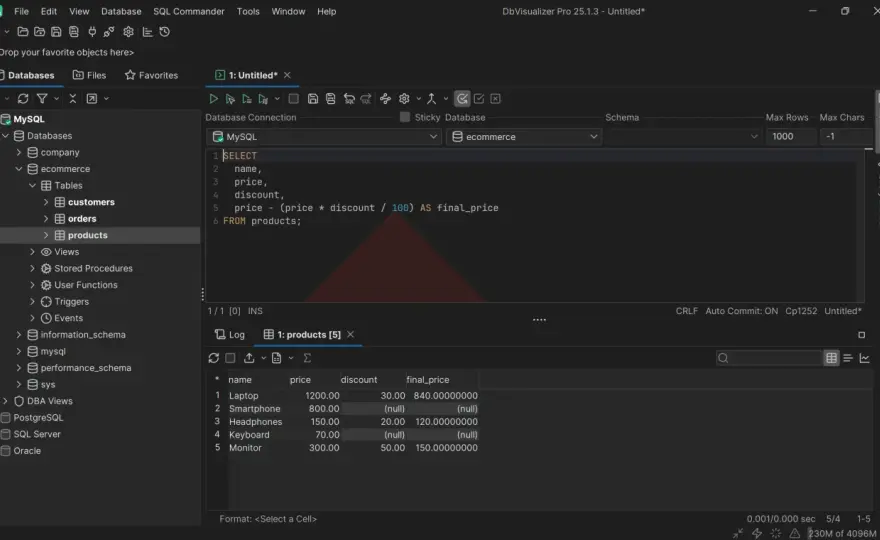Switch results to grid view
The image size is (880, 540).
click(x=831, y=358)
